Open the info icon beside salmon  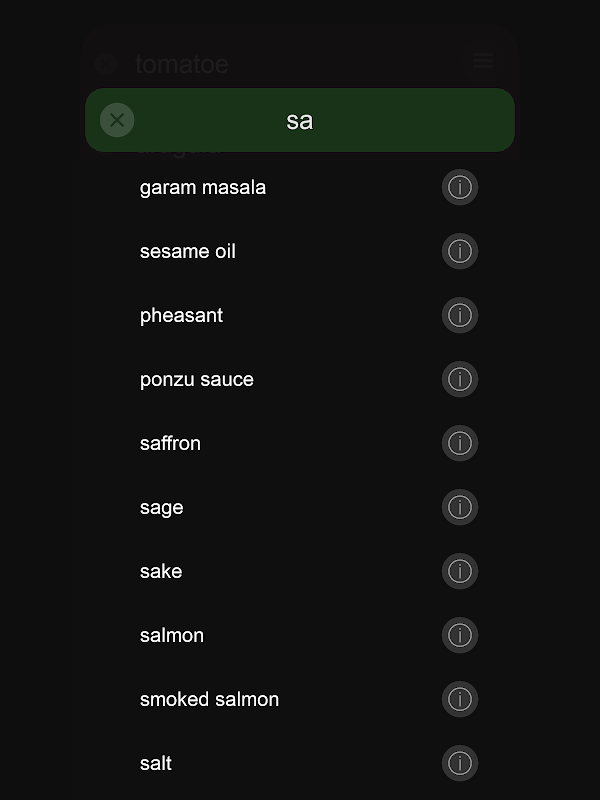point(460,635)
